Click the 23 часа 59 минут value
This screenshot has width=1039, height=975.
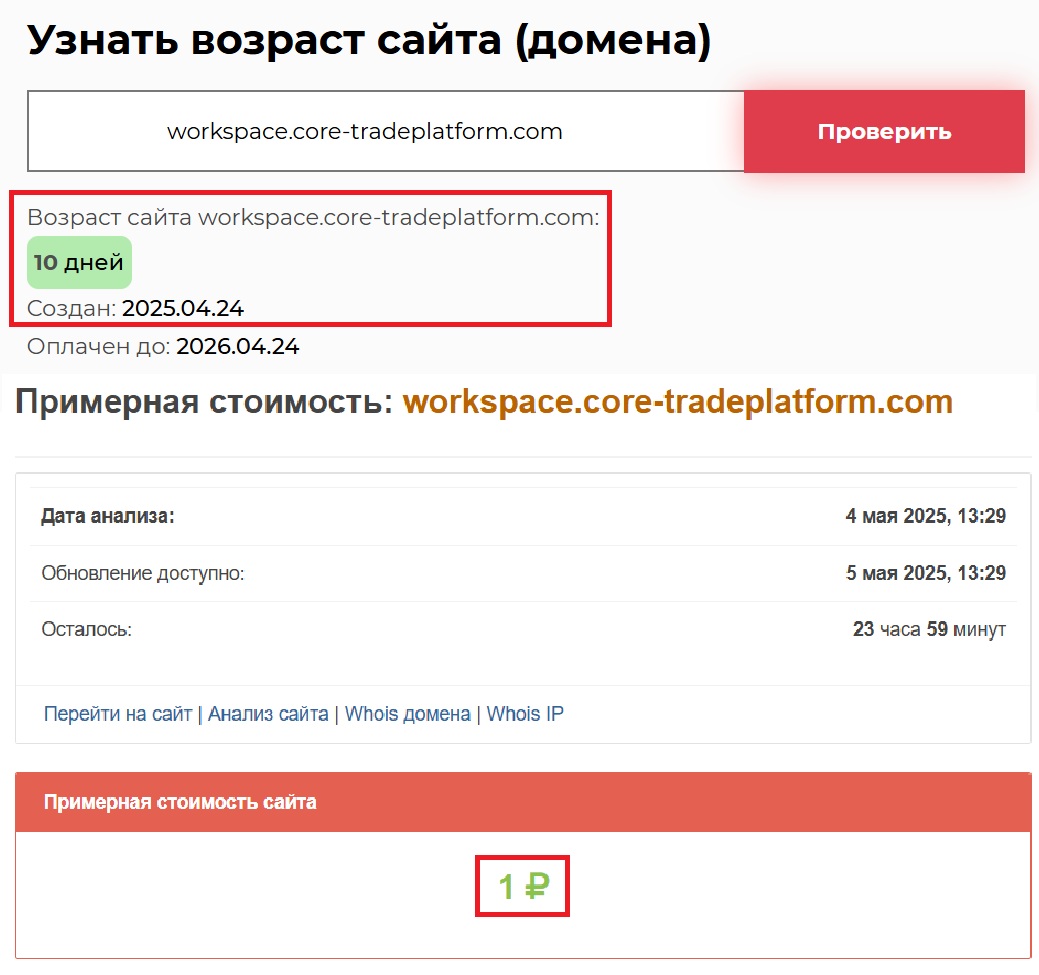[x=929, y=630]
